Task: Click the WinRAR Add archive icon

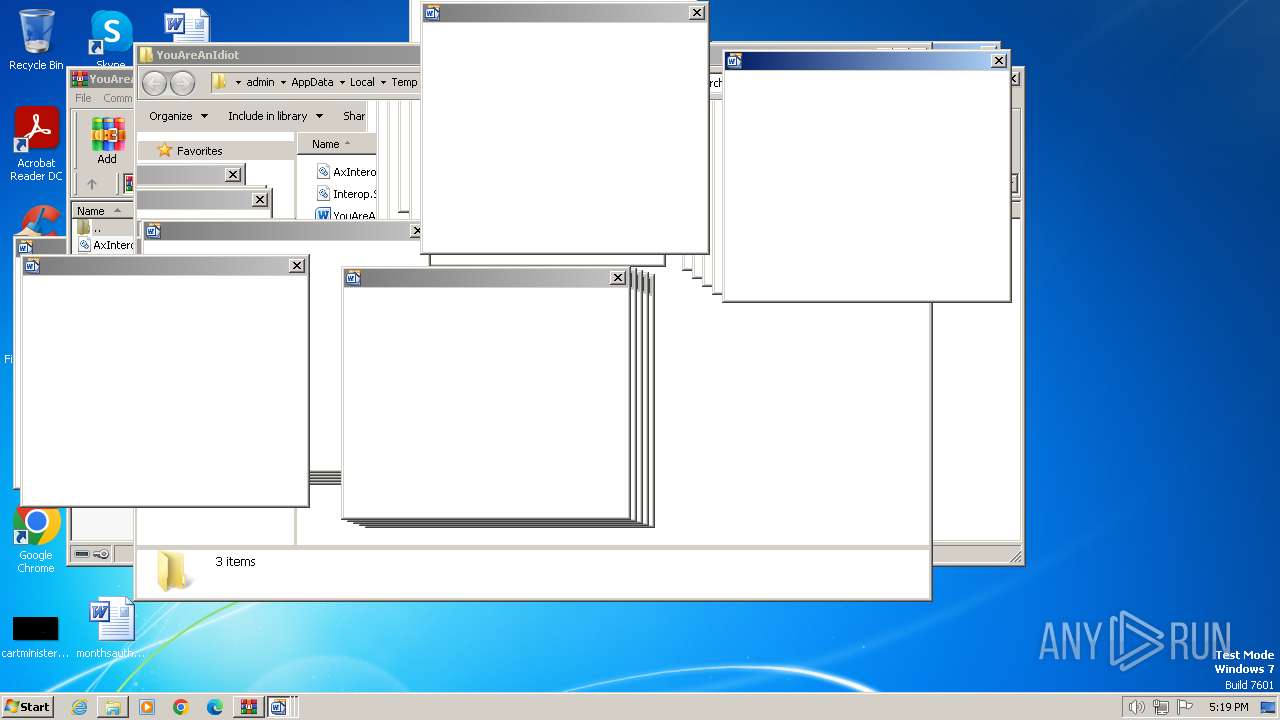Action: 107,141
